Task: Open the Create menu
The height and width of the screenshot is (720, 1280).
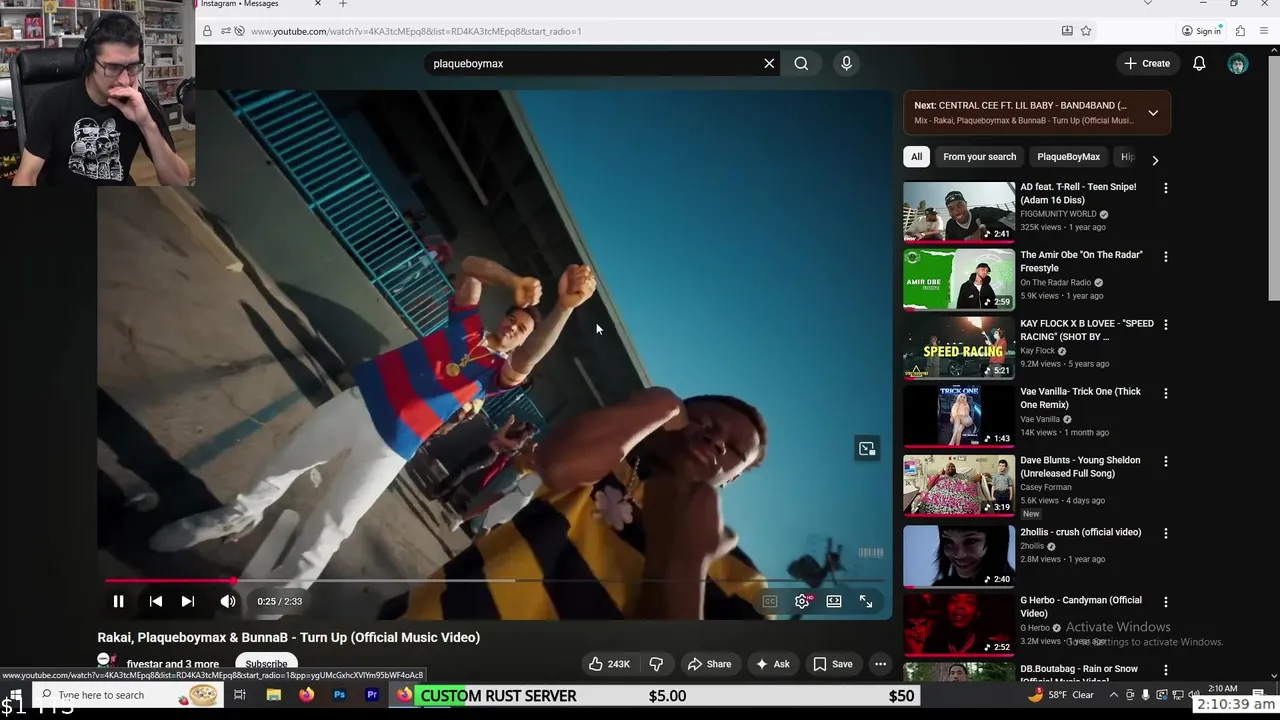Action: [1147, 63]
